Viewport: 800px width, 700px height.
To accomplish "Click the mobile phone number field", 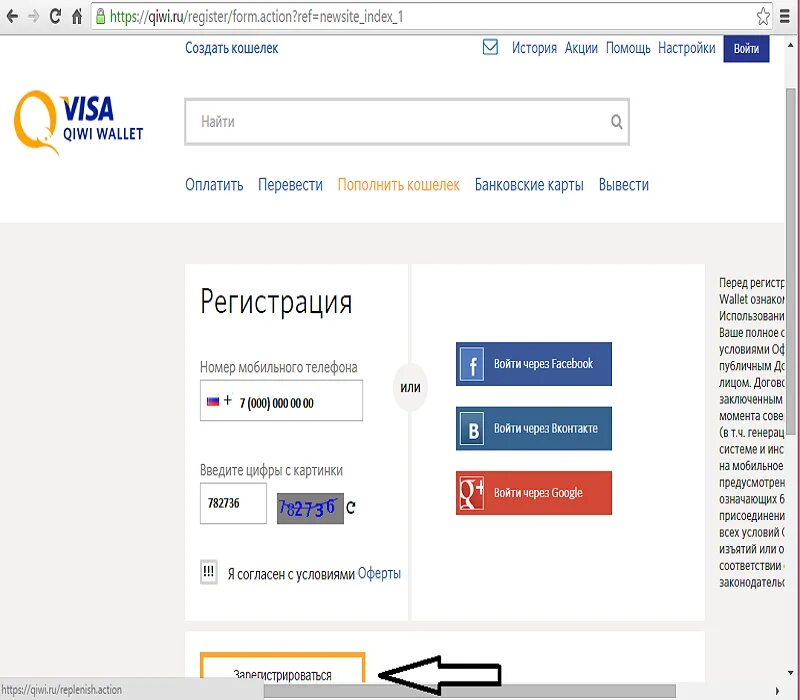I will pos(281,401).
